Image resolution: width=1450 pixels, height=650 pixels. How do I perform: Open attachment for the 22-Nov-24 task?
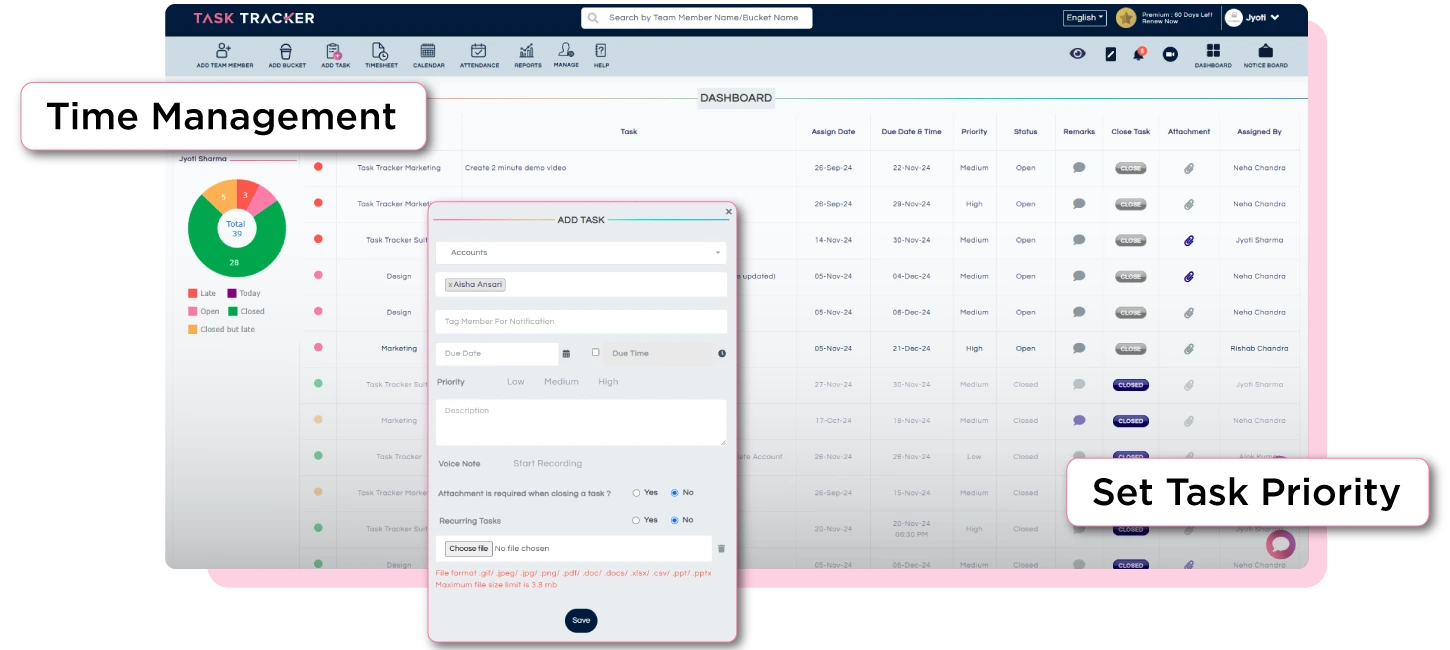pyautogui.click(x=1189, y=168)
